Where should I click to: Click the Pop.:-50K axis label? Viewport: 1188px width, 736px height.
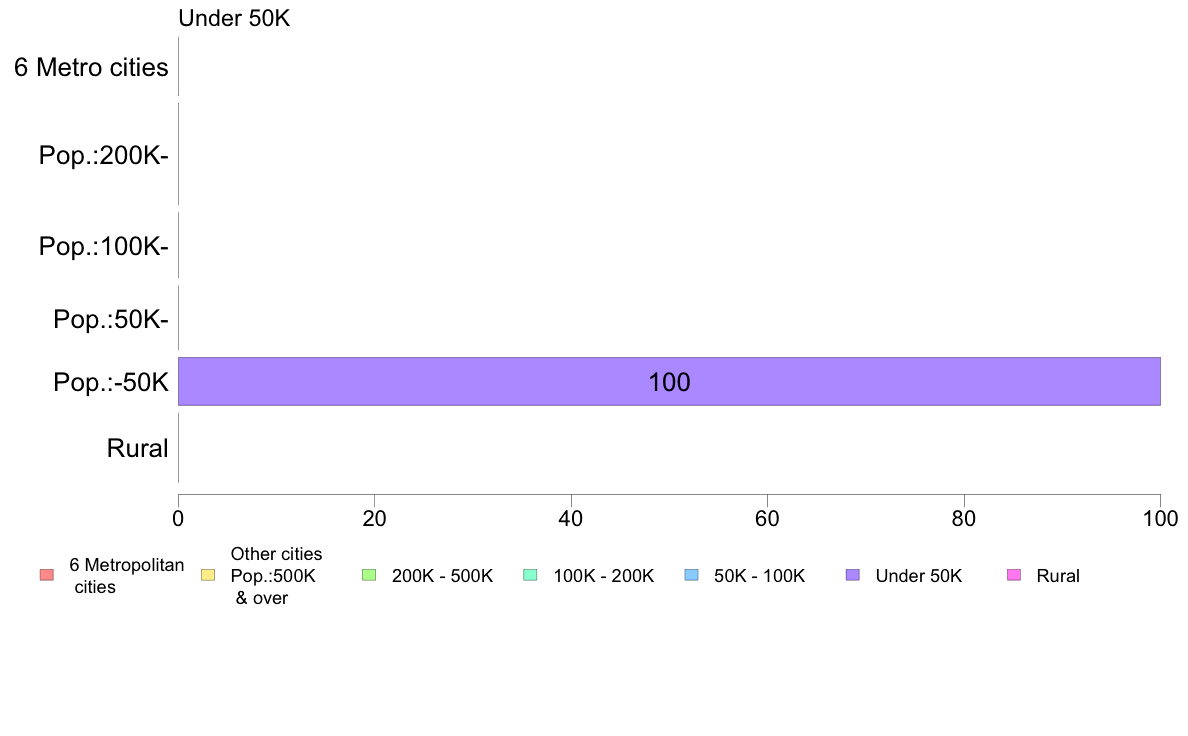[x=111, y=382]
